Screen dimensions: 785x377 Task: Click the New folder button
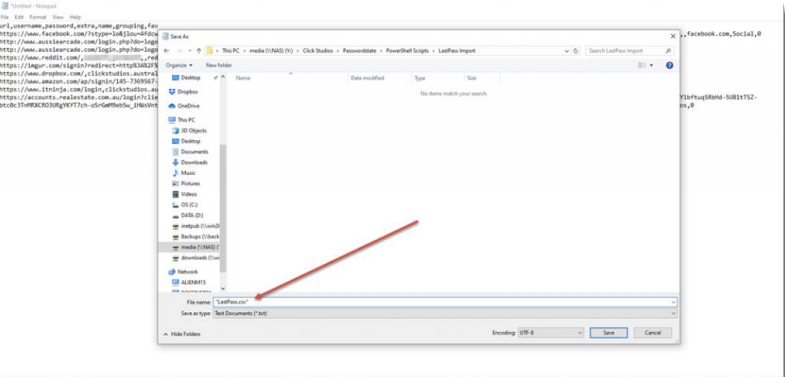(219, 65)
